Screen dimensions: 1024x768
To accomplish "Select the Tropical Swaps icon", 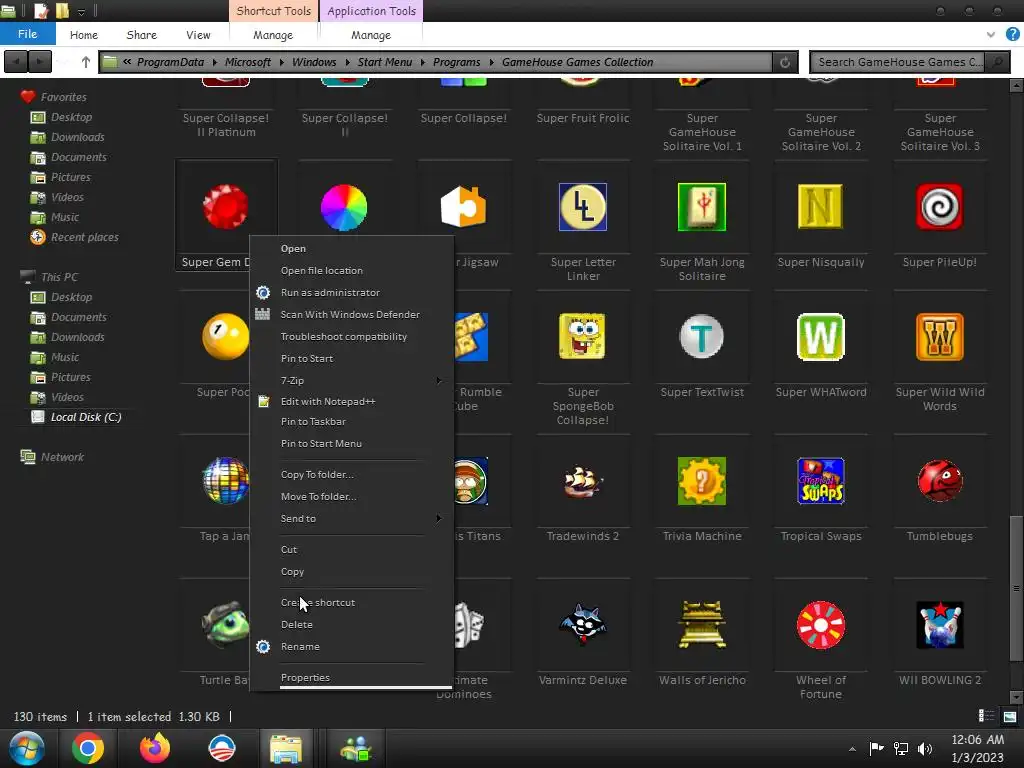I will 821,481.
